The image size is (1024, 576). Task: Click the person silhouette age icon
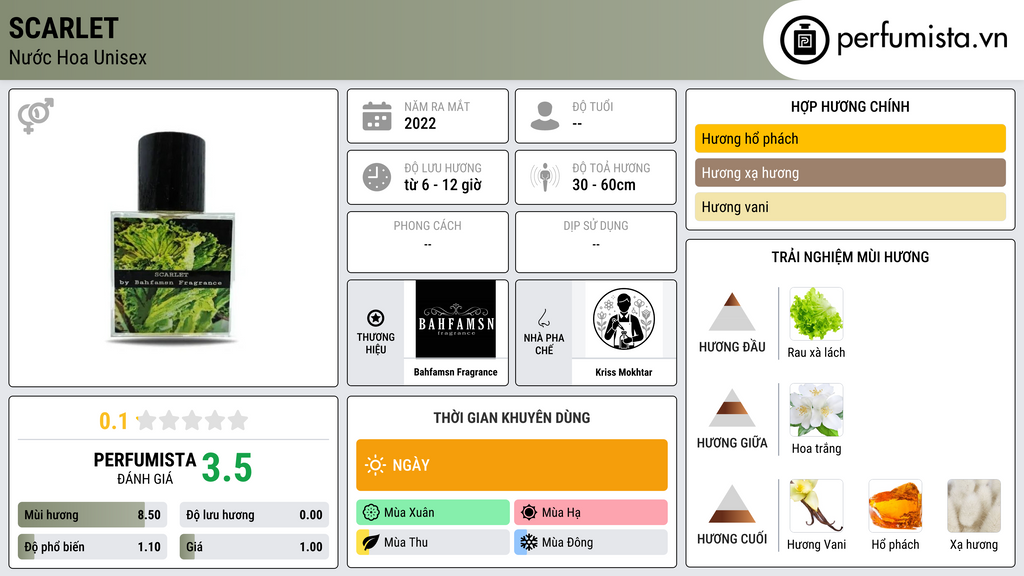(545, 116)
